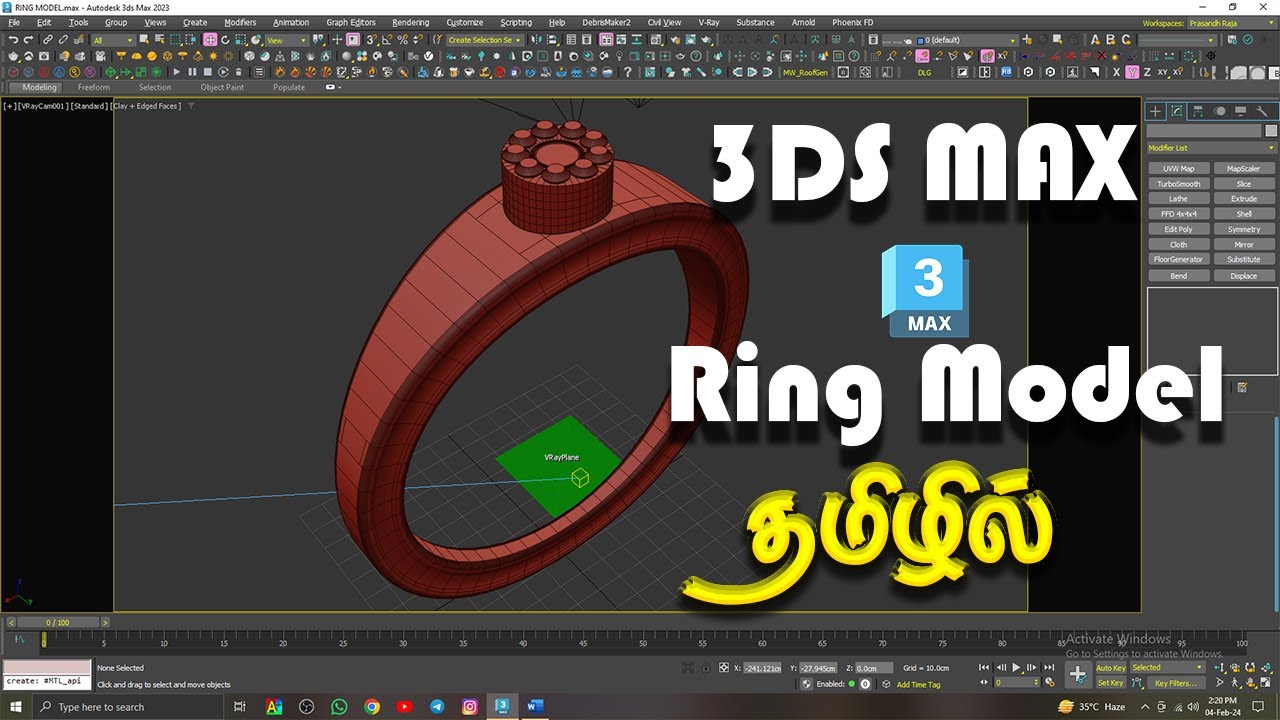Activate the Select and Rotate tool

tap(225, 39)
